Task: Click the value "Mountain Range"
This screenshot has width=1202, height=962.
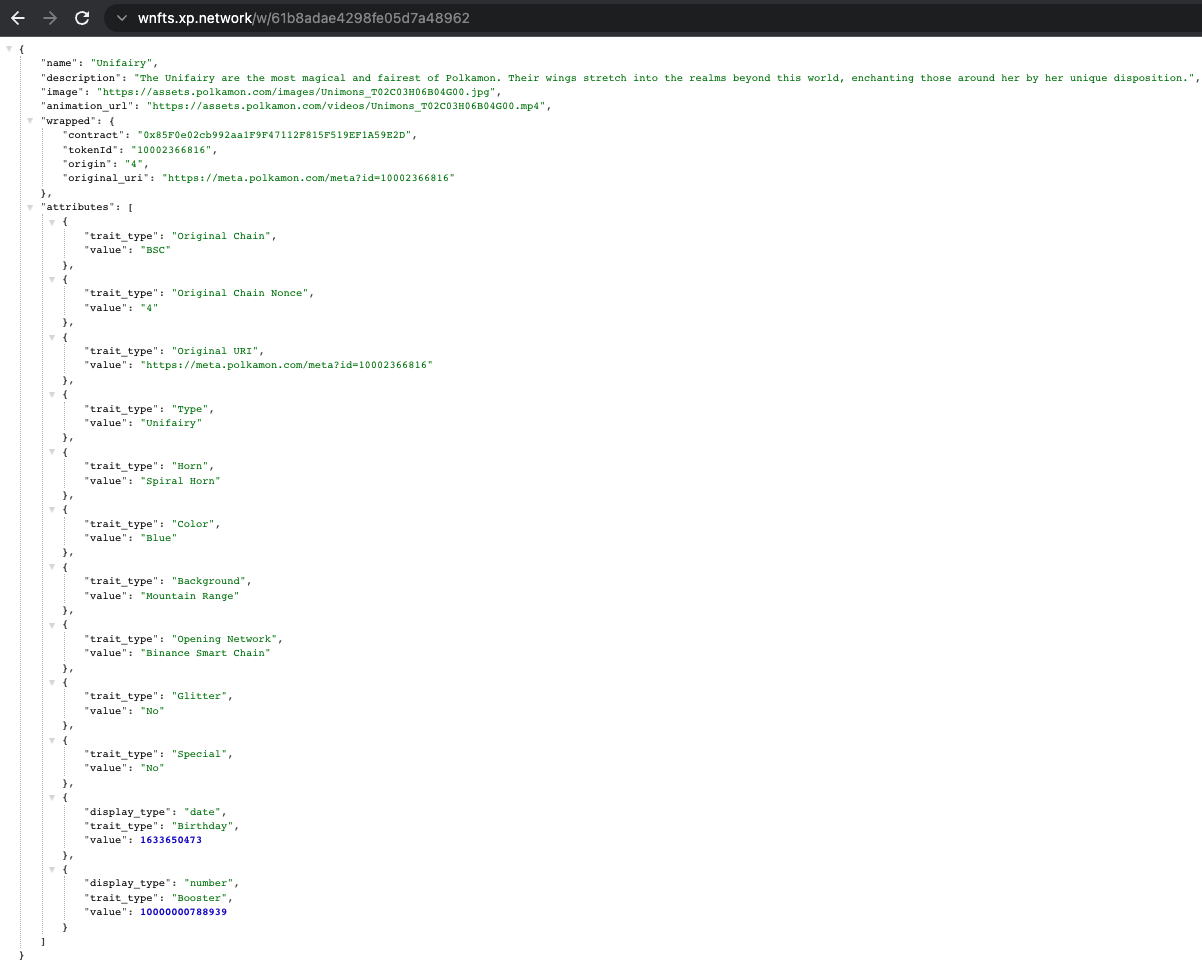Action: click(190, 596)
